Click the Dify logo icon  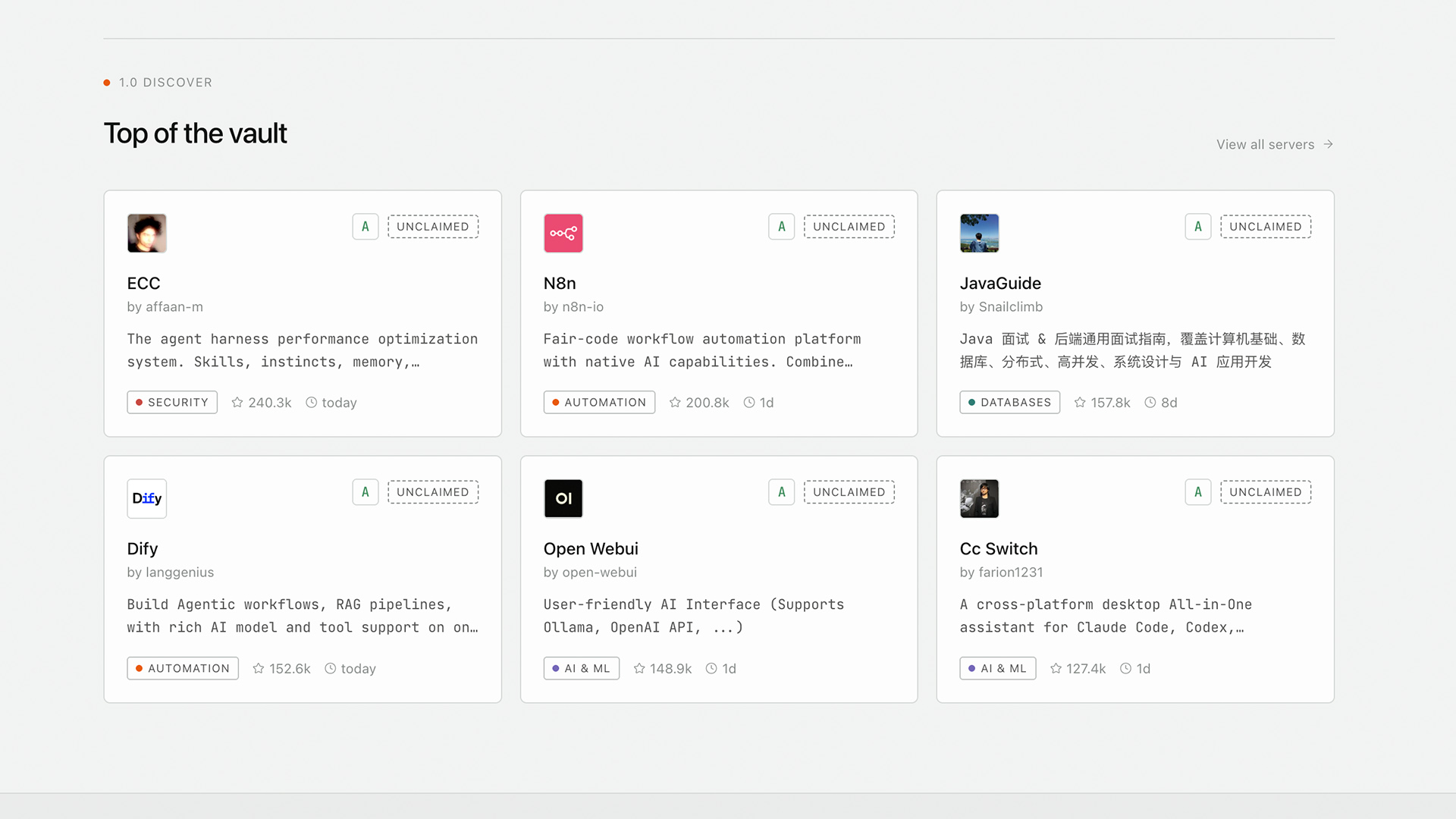tap(146, 498)
